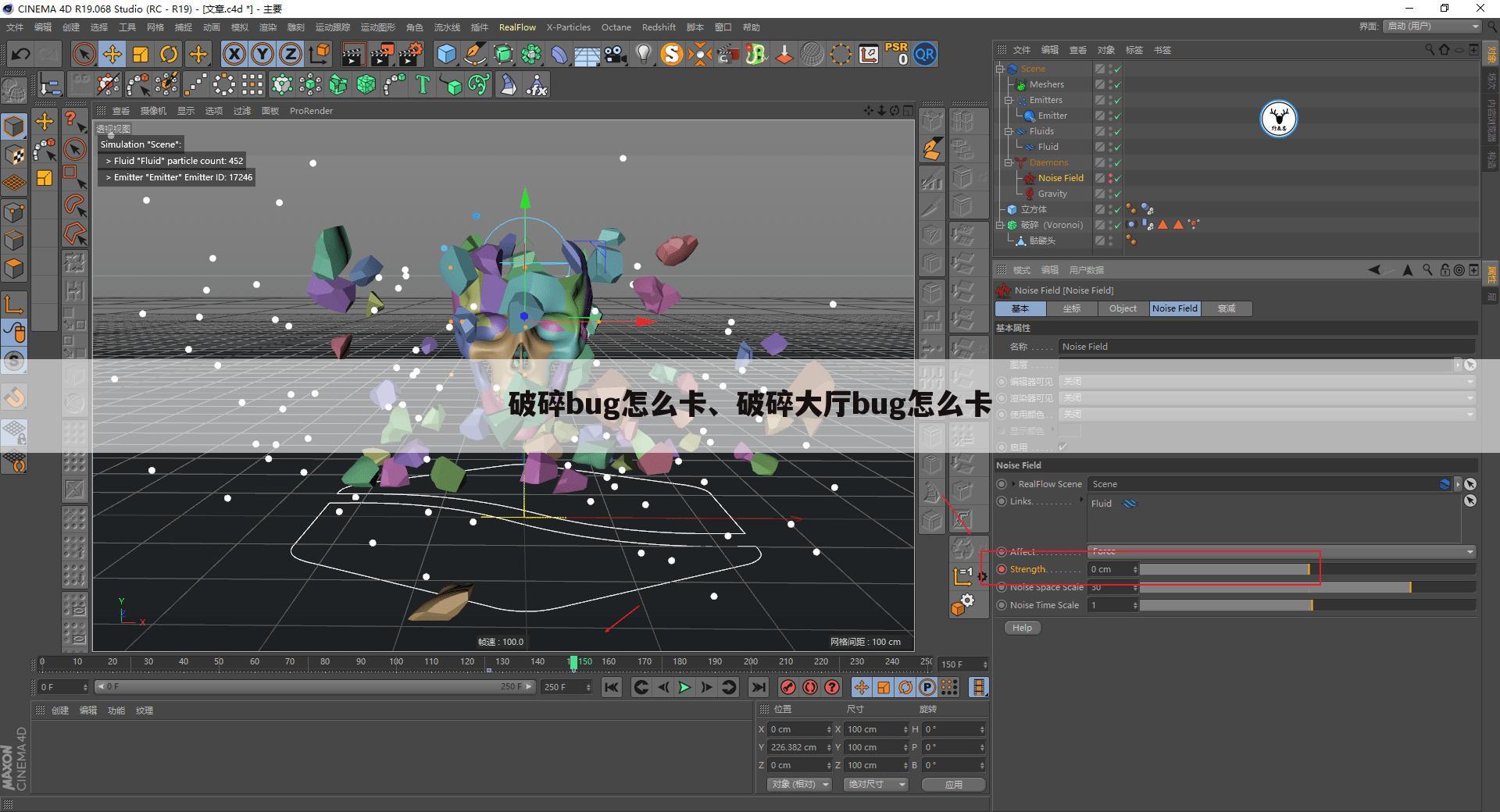Add a Light object
This screenshot has width=1500, height=812.
coord(643,54)
